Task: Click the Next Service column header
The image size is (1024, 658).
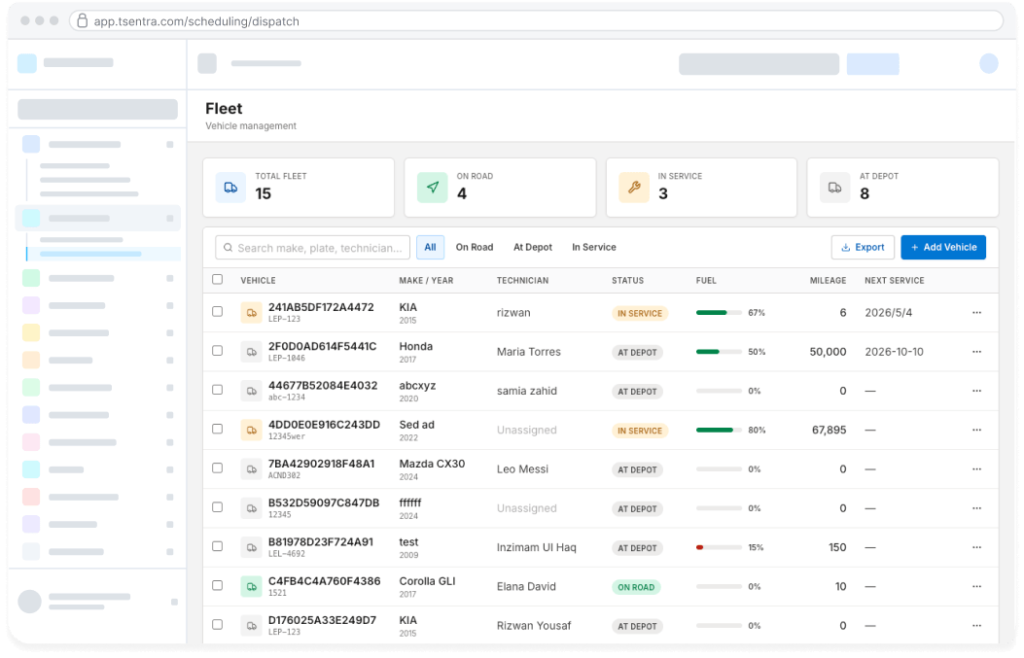Action: [894, 281]
